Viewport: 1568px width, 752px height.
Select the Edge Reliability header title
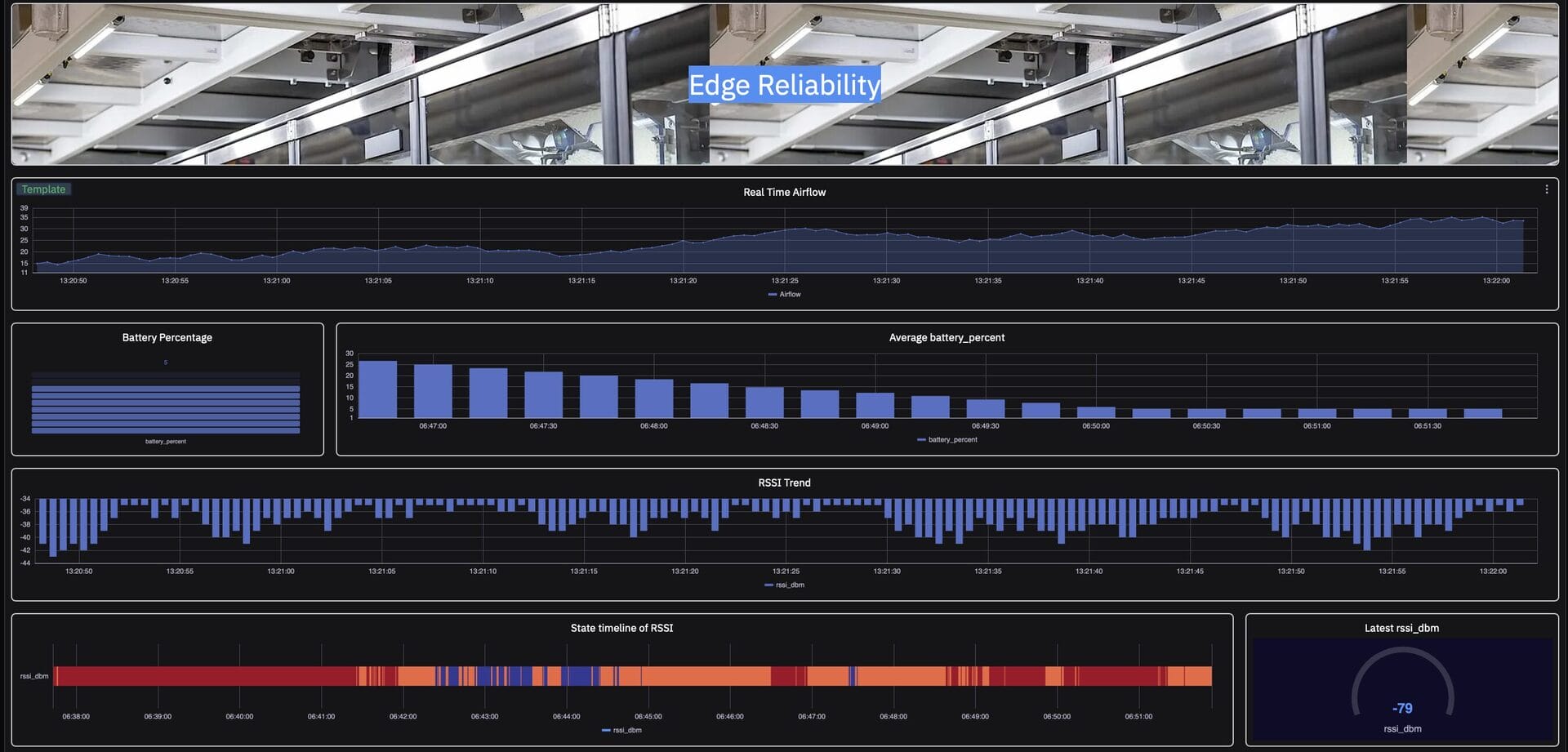pyautogui.click(x=784, y=85)
